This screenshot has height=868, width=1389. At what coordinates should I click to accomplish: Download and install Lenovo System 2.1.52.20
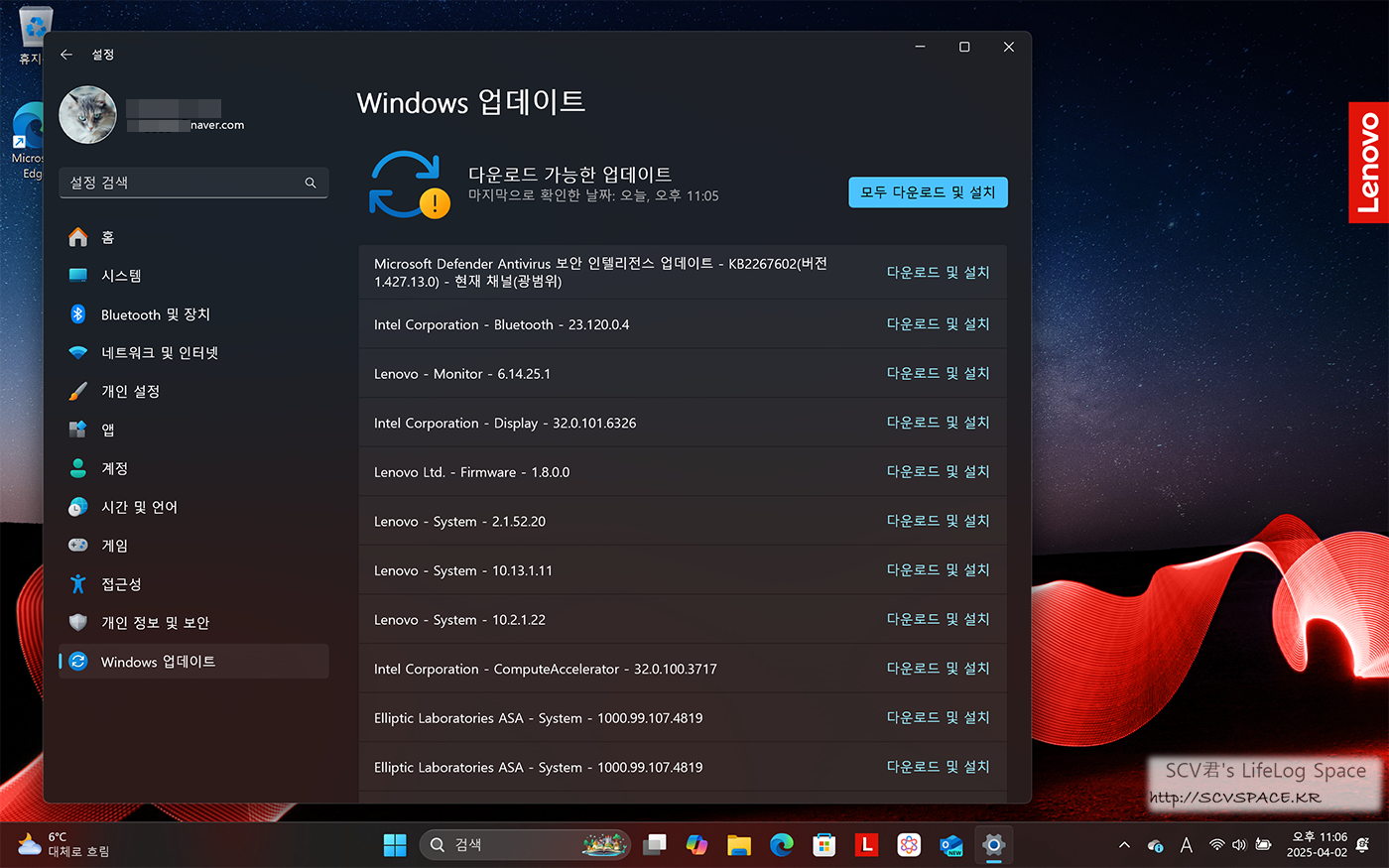point(938,521)
